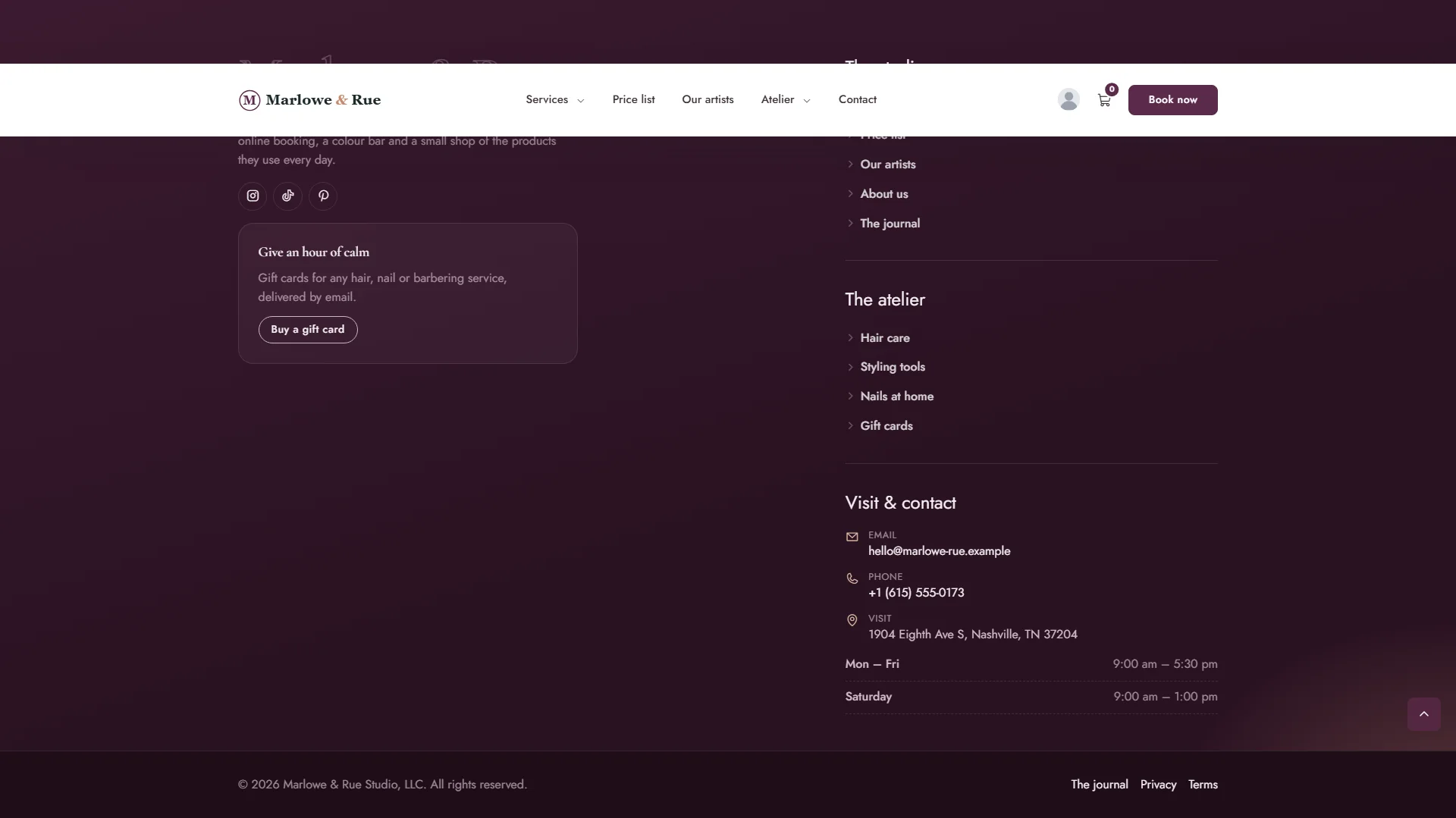This screenshot has width=1456, height=818.
Task: Open the Gift cards atelier link
Action: coord(886,426)
